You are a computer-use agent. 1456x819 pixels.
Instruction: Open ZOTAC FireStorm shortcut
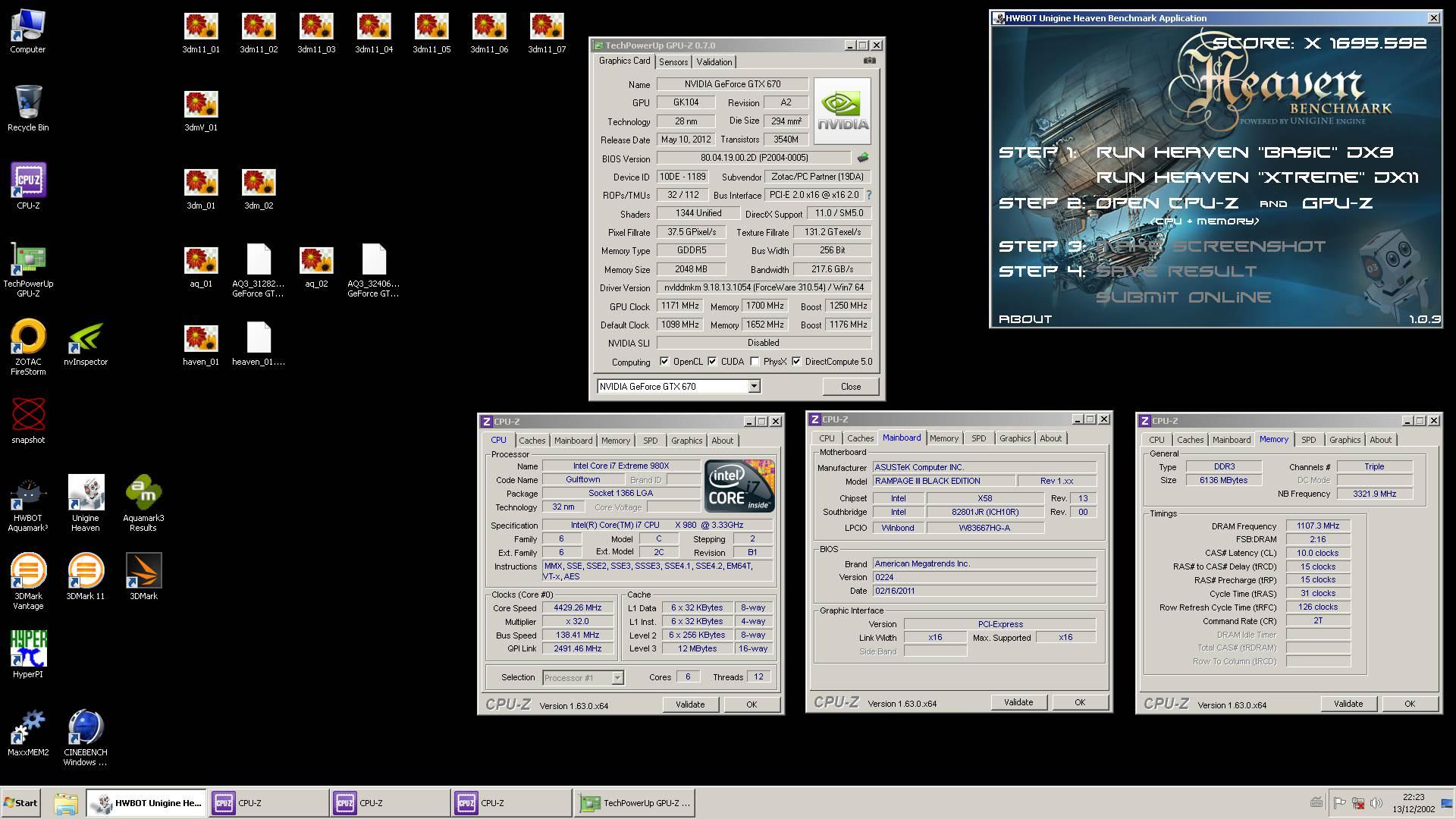[x=28, y=347]
